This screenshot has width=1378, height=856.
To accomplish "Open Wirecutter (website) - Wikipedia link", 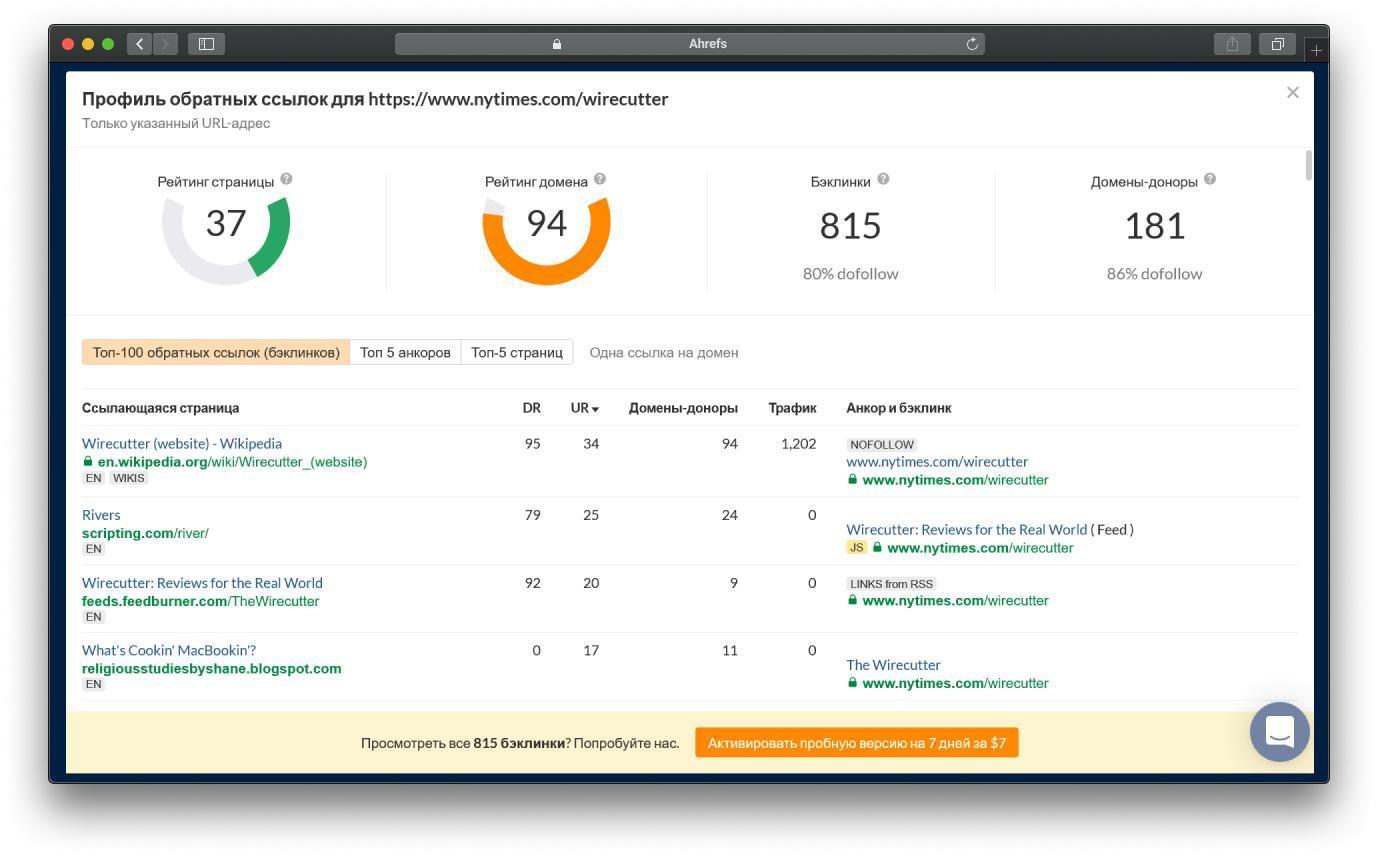I will point(182,443).
